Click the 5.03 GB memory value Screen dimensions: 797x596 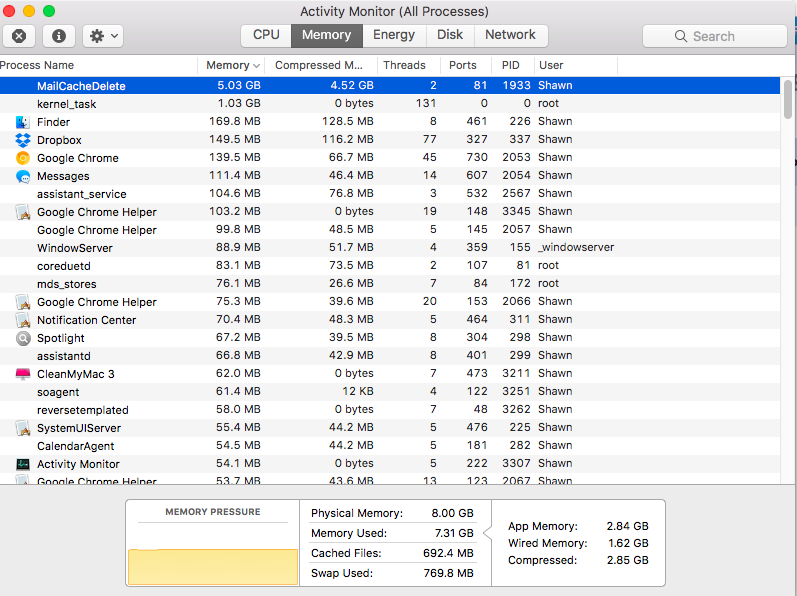point(238,85)
